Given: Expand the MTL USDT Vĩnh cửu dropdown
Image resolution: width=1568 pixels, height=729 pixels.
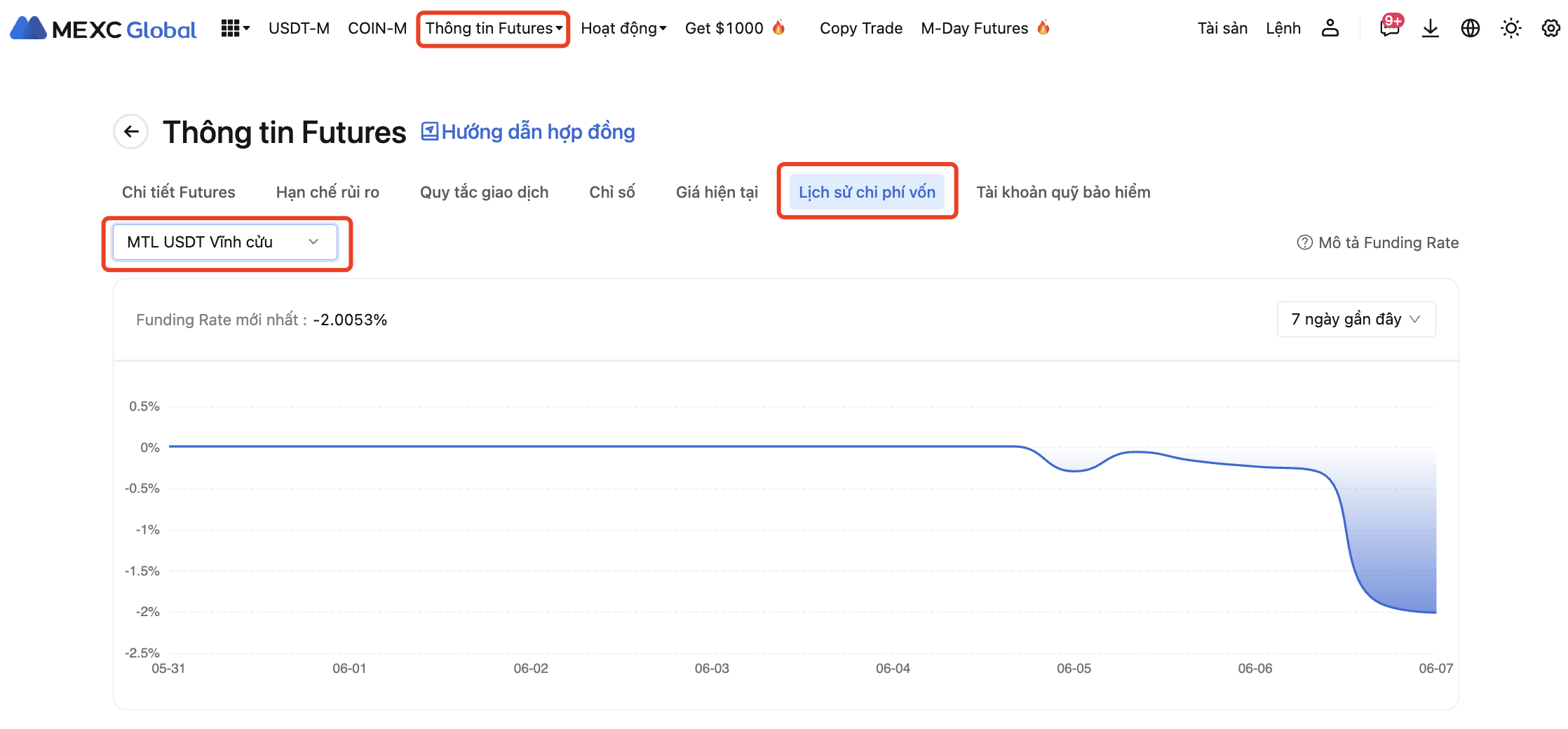Looking at the screenshot, I should point(224,242).
